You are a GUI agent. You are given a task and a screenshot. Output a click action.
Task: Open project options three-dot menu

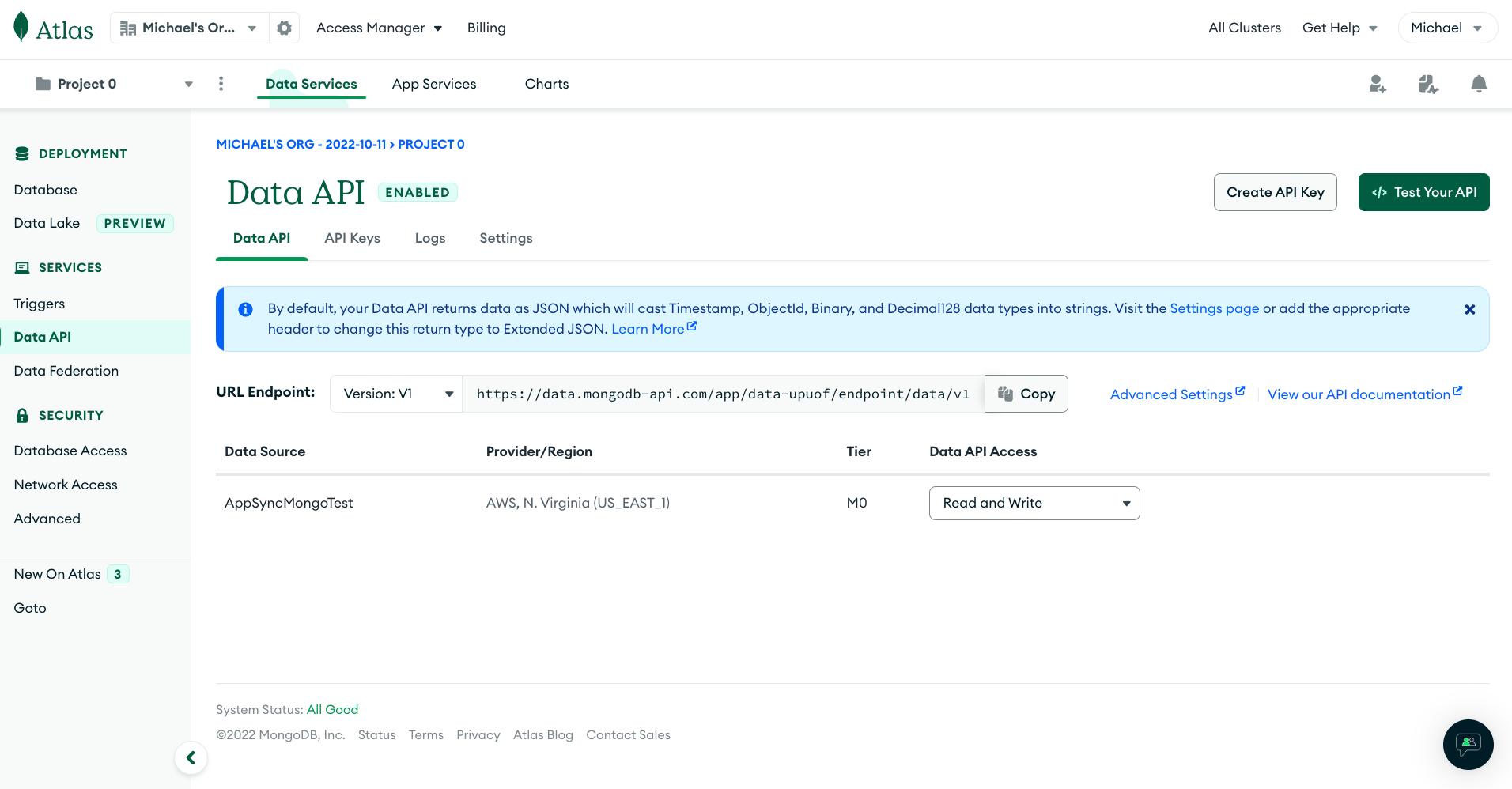(221, 84)
